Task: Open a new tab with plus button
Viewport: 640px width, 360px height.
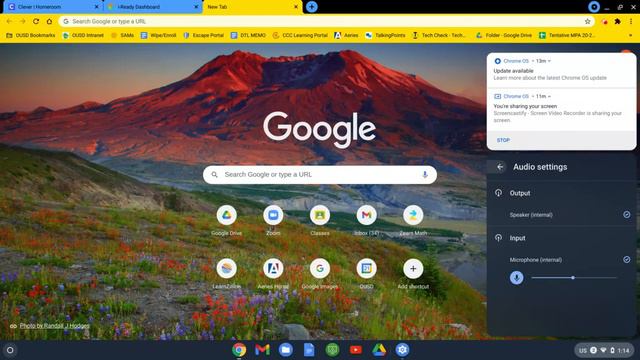Action: point(311,7)
